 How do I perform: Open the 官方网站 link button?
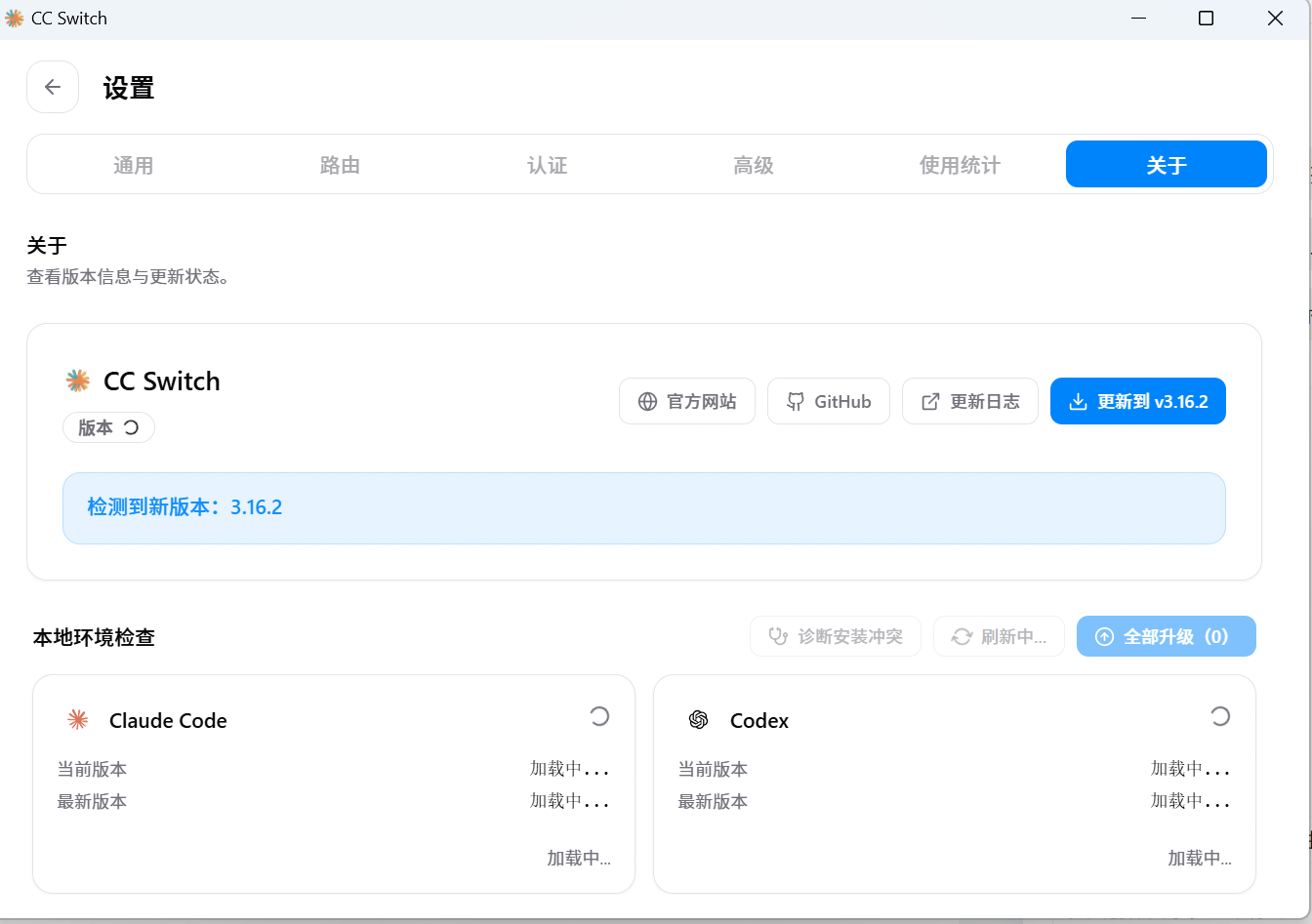pos(687,401)
